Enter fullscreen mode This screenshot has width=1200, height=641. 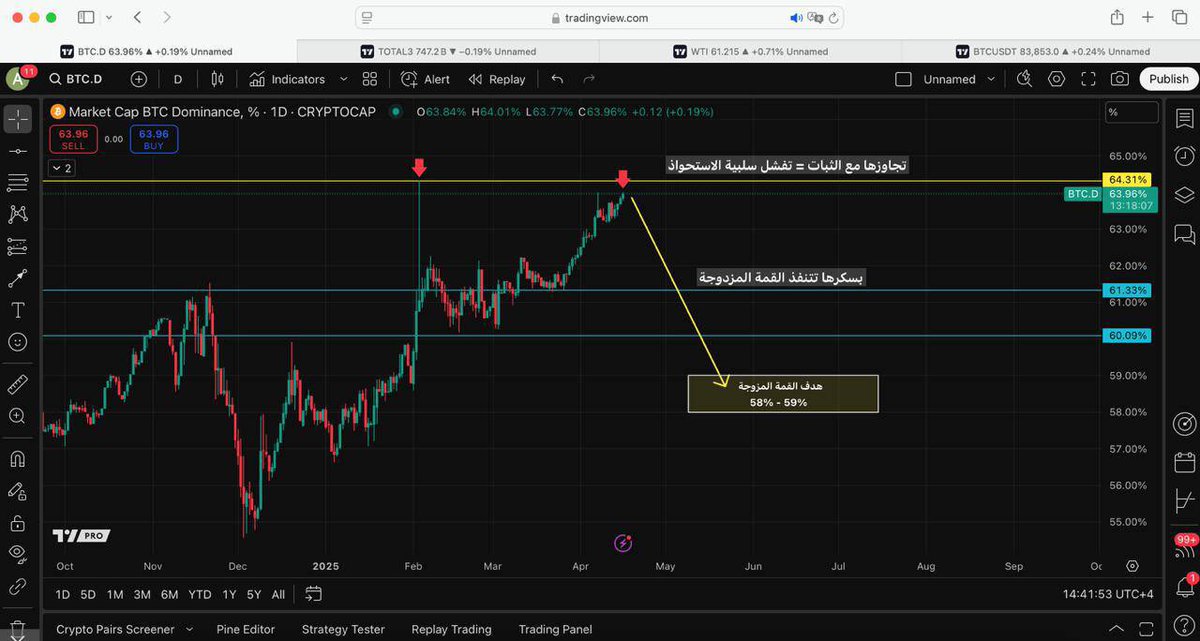(1088, 79)
